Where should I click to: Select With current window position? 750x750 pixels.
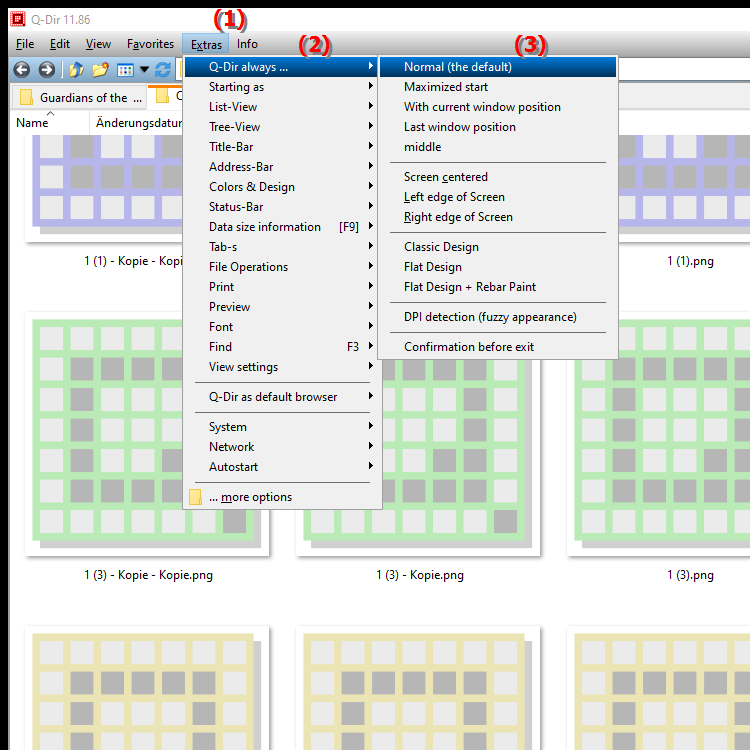click(498, 107)
